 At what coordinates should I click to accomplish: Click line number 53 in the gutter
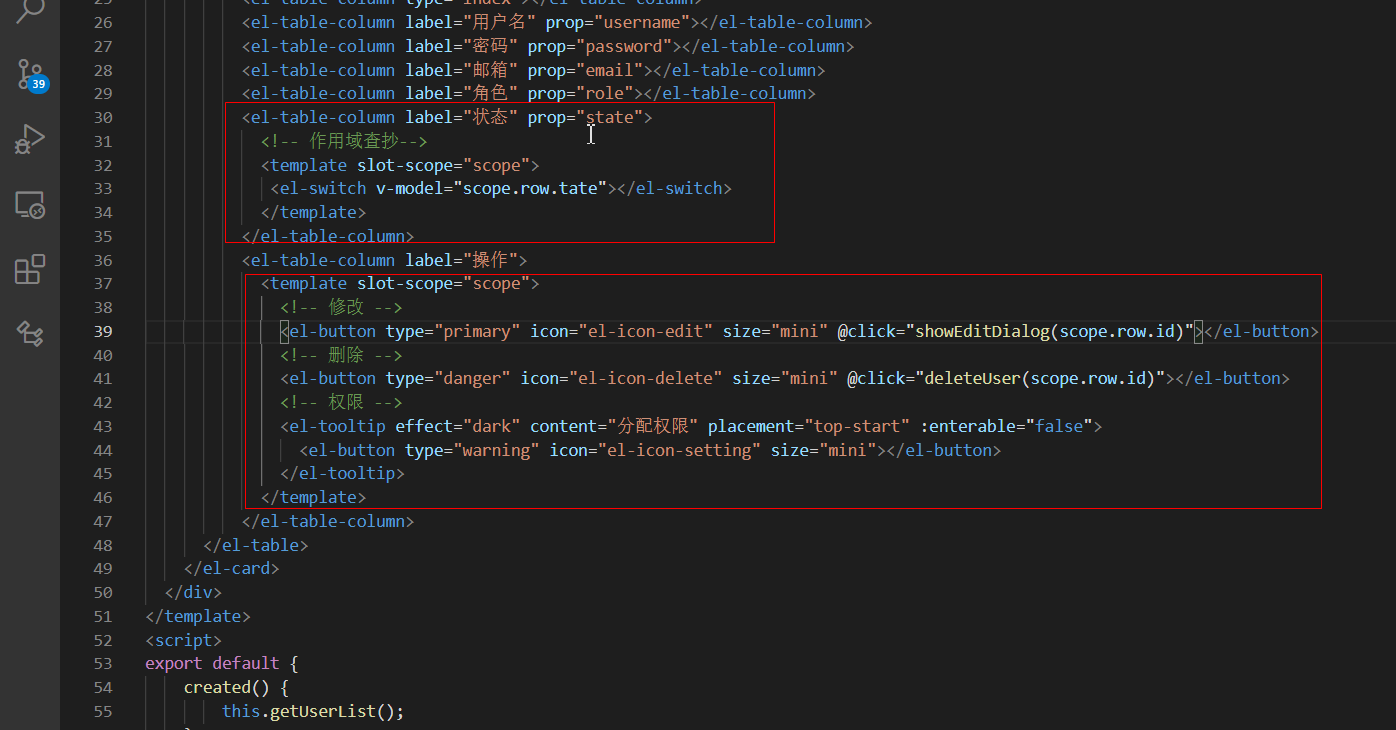103,663
